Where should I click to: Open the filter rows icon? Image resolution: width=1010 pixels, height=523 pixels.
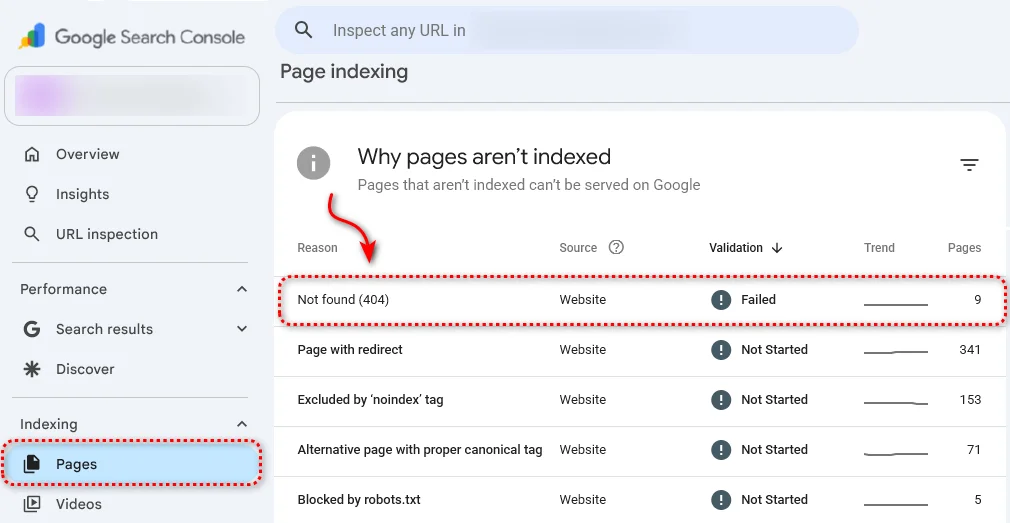pos(969,165)
